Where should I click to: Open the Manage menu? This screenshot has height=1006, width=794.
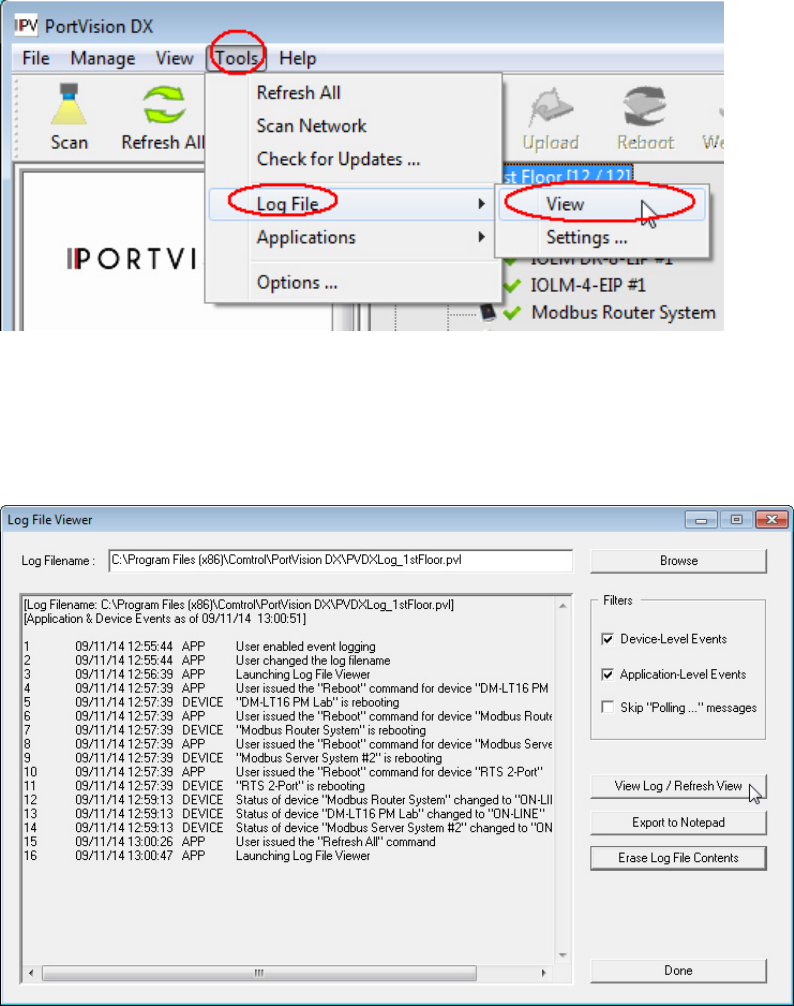(x=103, y=58)
